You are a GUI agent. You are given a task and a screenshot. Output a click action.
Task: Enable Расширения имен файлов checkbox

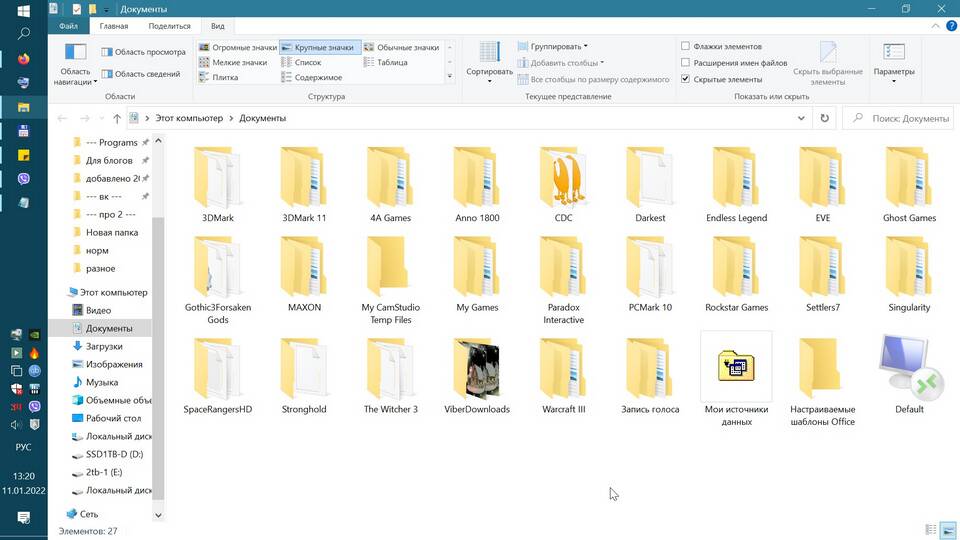[685, 62]
